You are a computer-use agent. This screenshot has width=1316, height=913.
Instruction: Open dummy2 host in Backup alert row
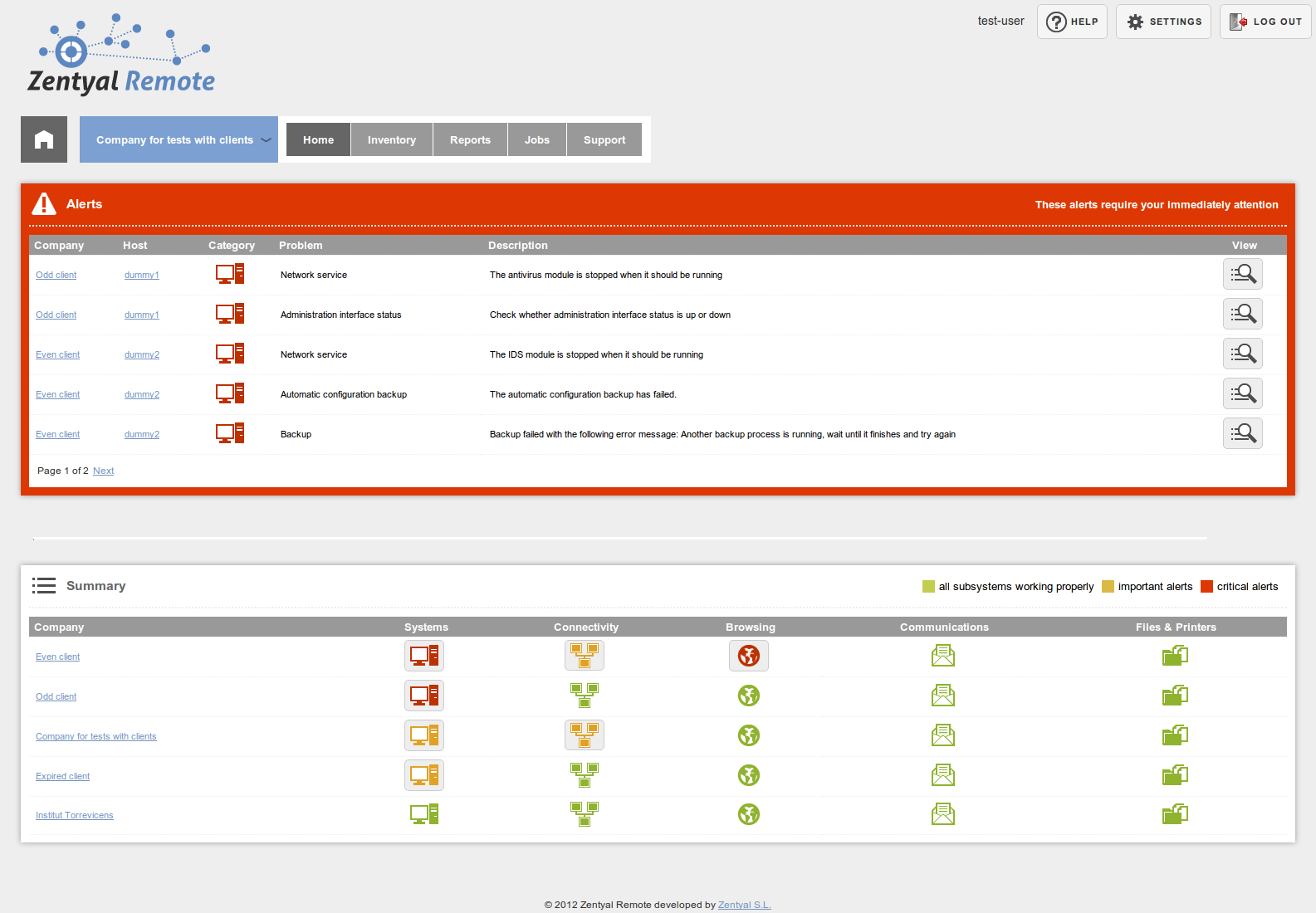[x=142, y=434]
